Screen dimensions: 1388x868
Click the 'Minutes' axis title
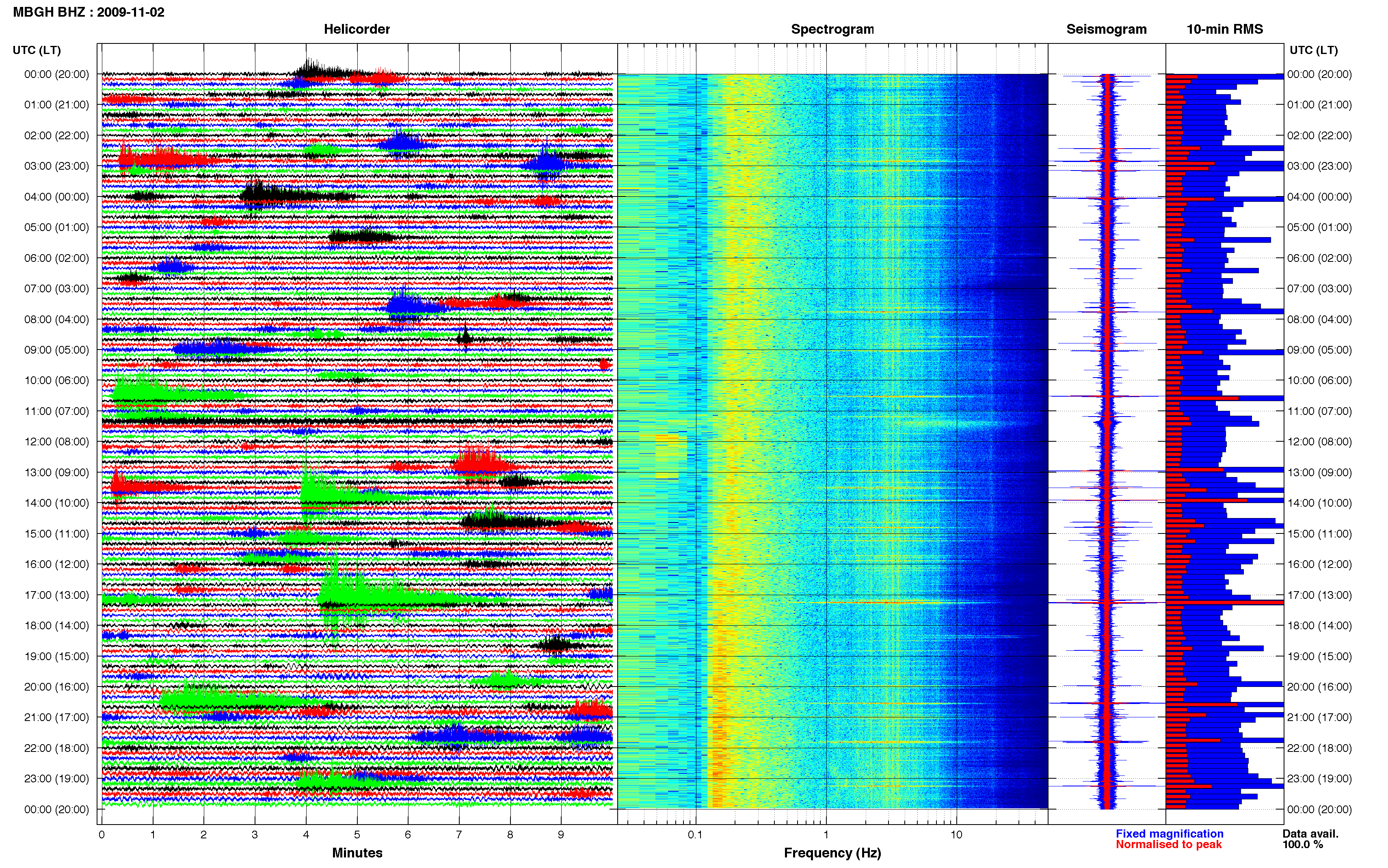click(x=357, y=853)
